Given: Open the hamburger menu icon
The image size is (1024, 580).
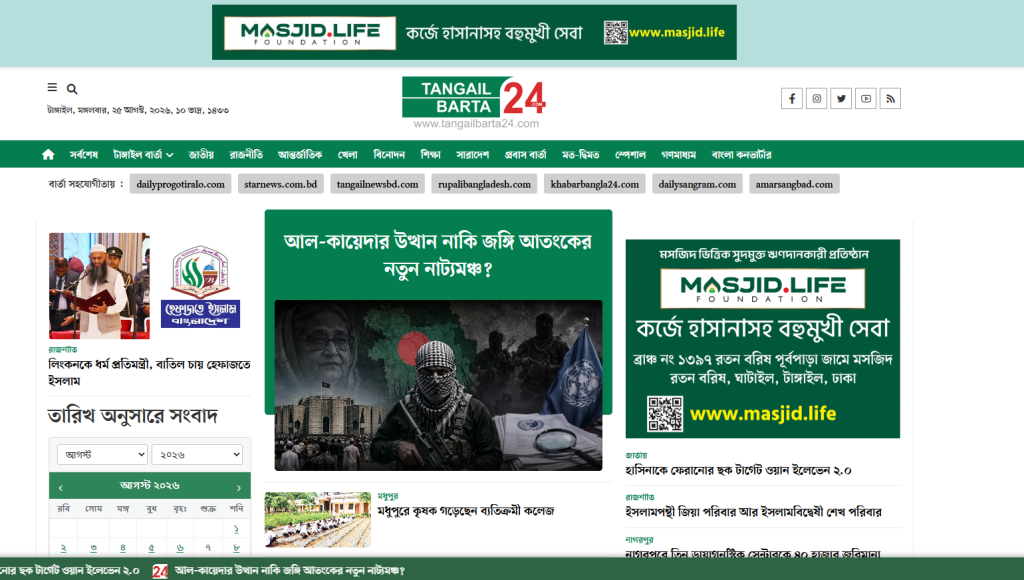Looking at the screenshot, I should coord(52,88).
